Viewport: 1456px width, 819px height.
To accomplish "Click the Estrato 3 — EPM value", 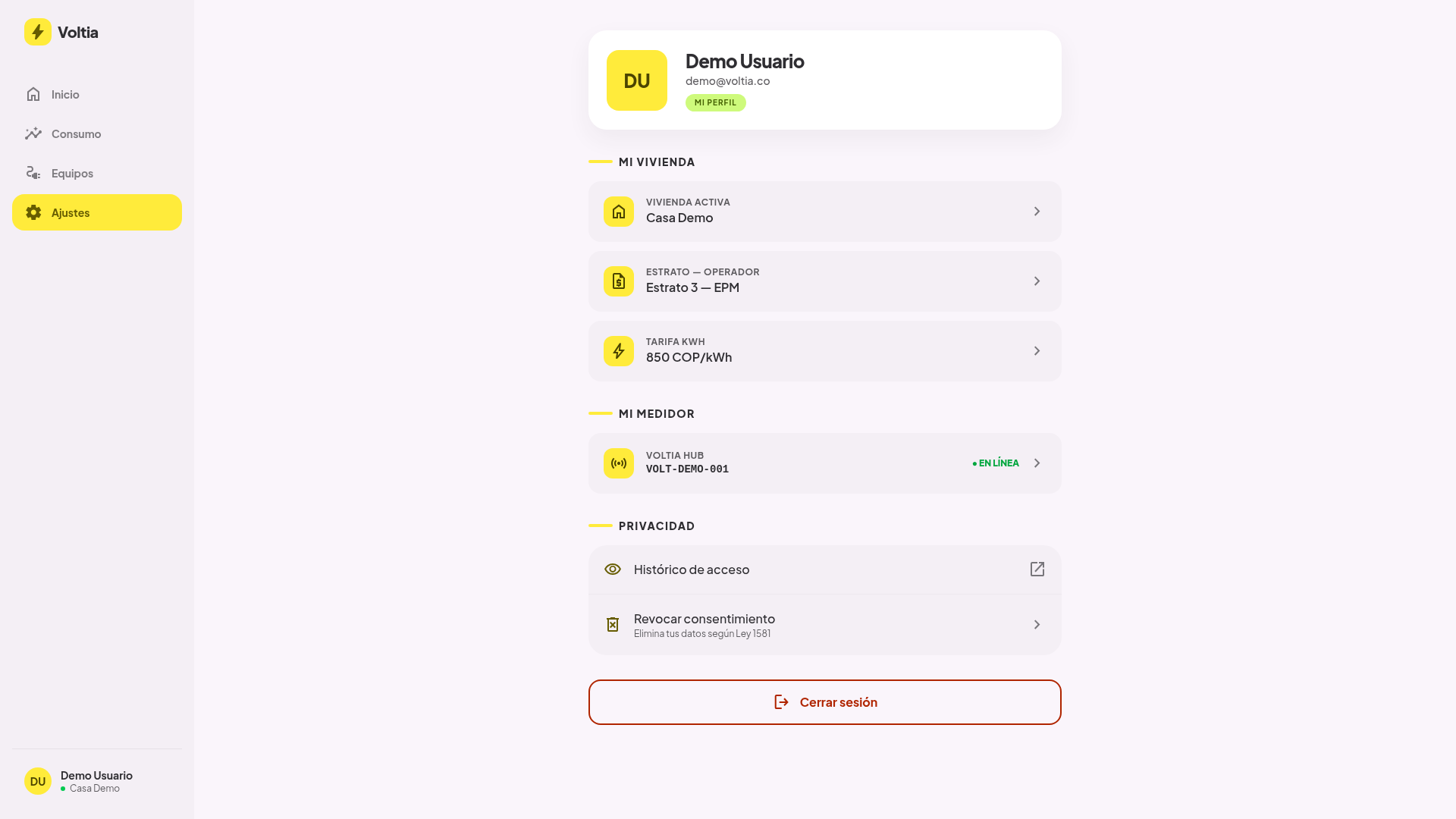I will [692, 287].
